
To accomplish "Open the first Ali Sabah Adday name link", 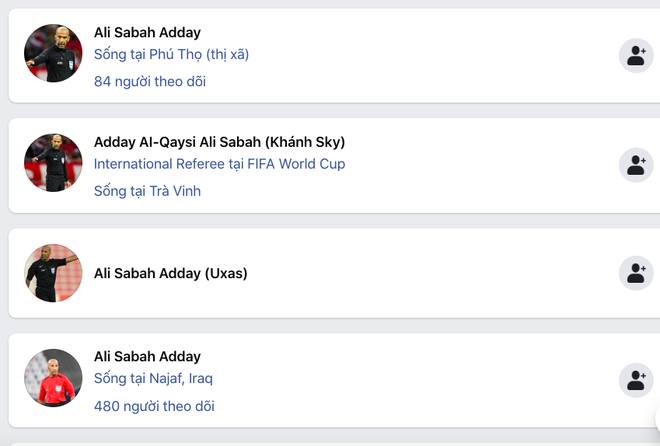I will coord(147,32).
